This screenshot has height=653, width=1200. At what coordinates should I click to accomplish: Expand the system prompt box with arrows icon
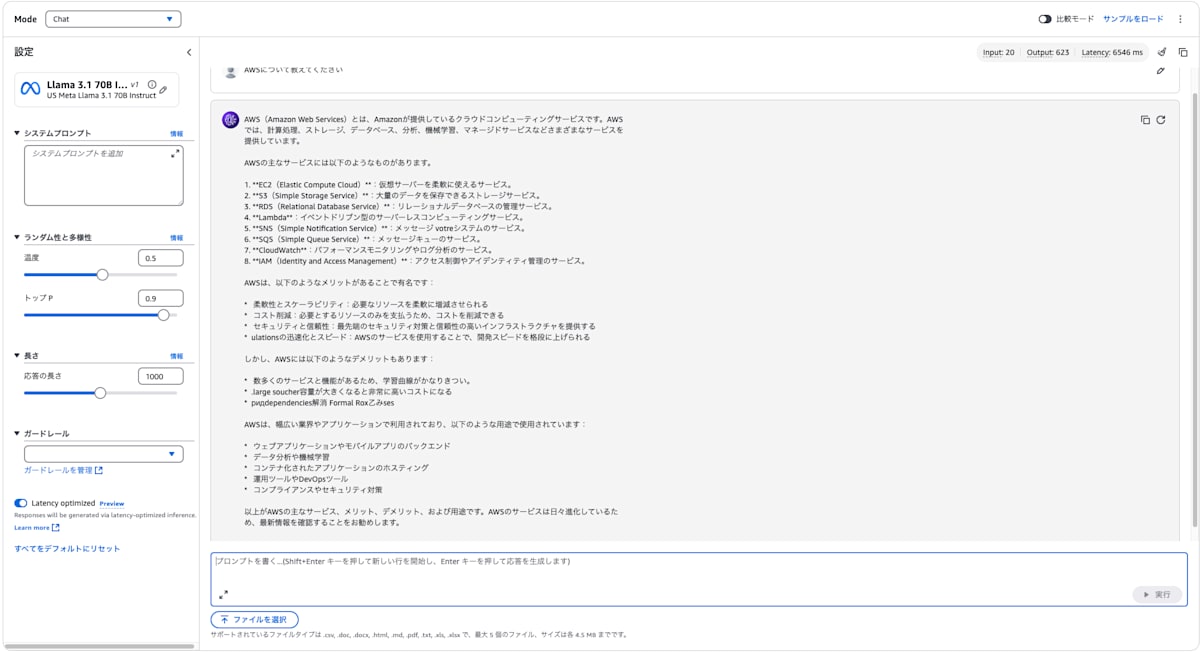tap(175, 153)
